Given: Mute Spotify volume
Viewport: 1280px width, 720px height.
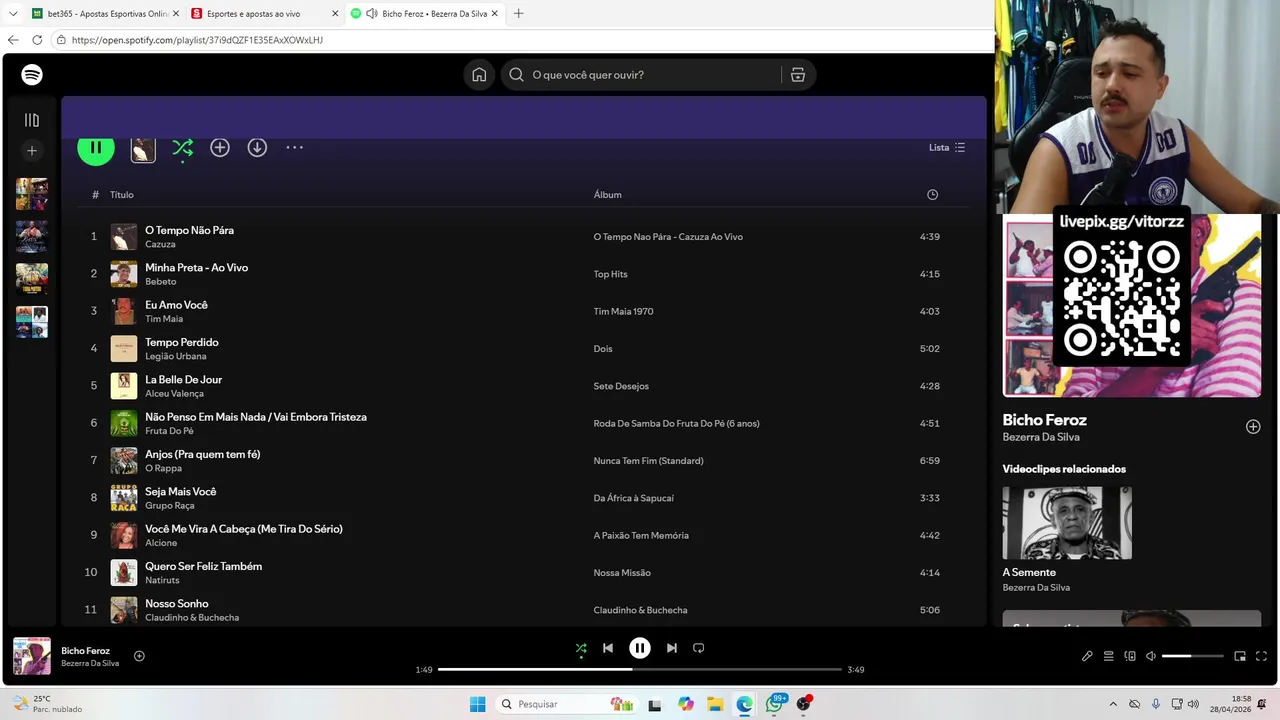Looking at the screenshot, I should [x=1151, y=656].
